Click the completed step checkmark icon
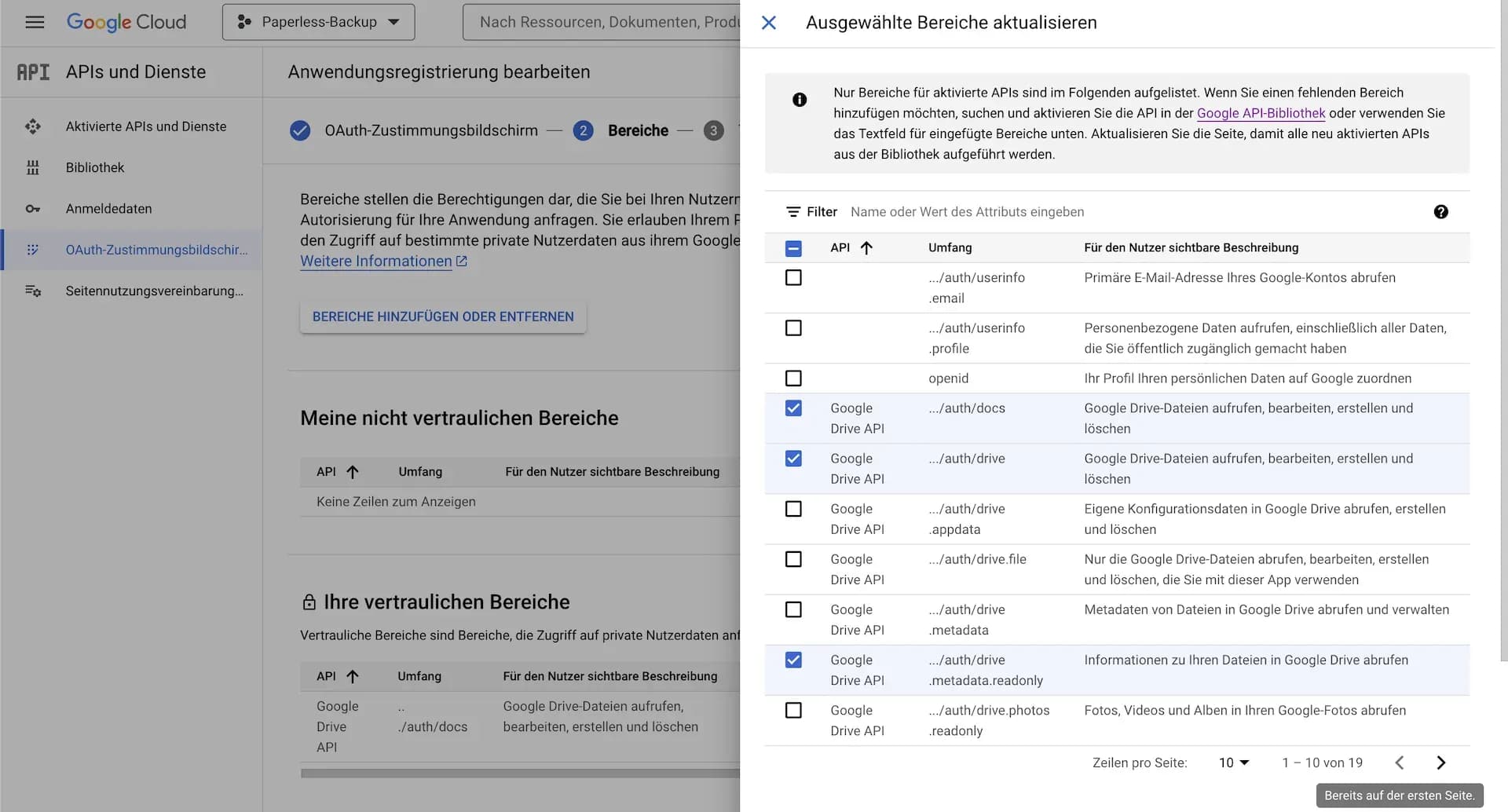This screenshot has width=1508, height=812. (300, 130)
